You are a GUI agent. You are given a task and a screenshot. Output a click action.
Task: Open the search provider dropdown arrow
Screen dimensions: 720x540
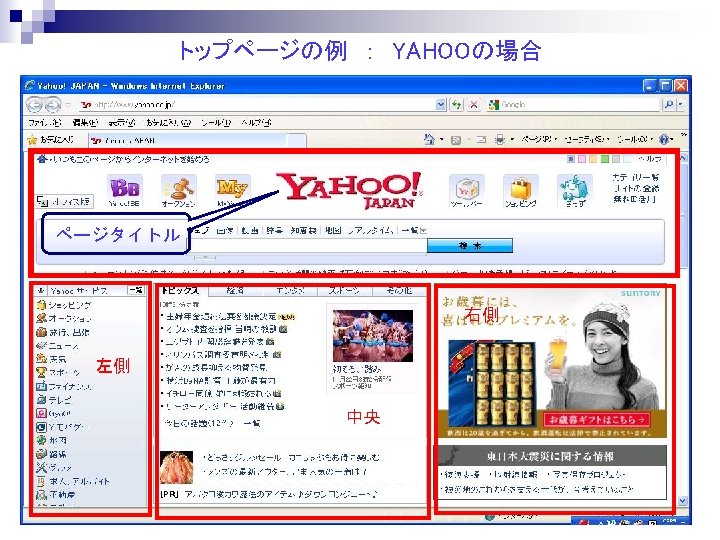click(x=681, y=105)
